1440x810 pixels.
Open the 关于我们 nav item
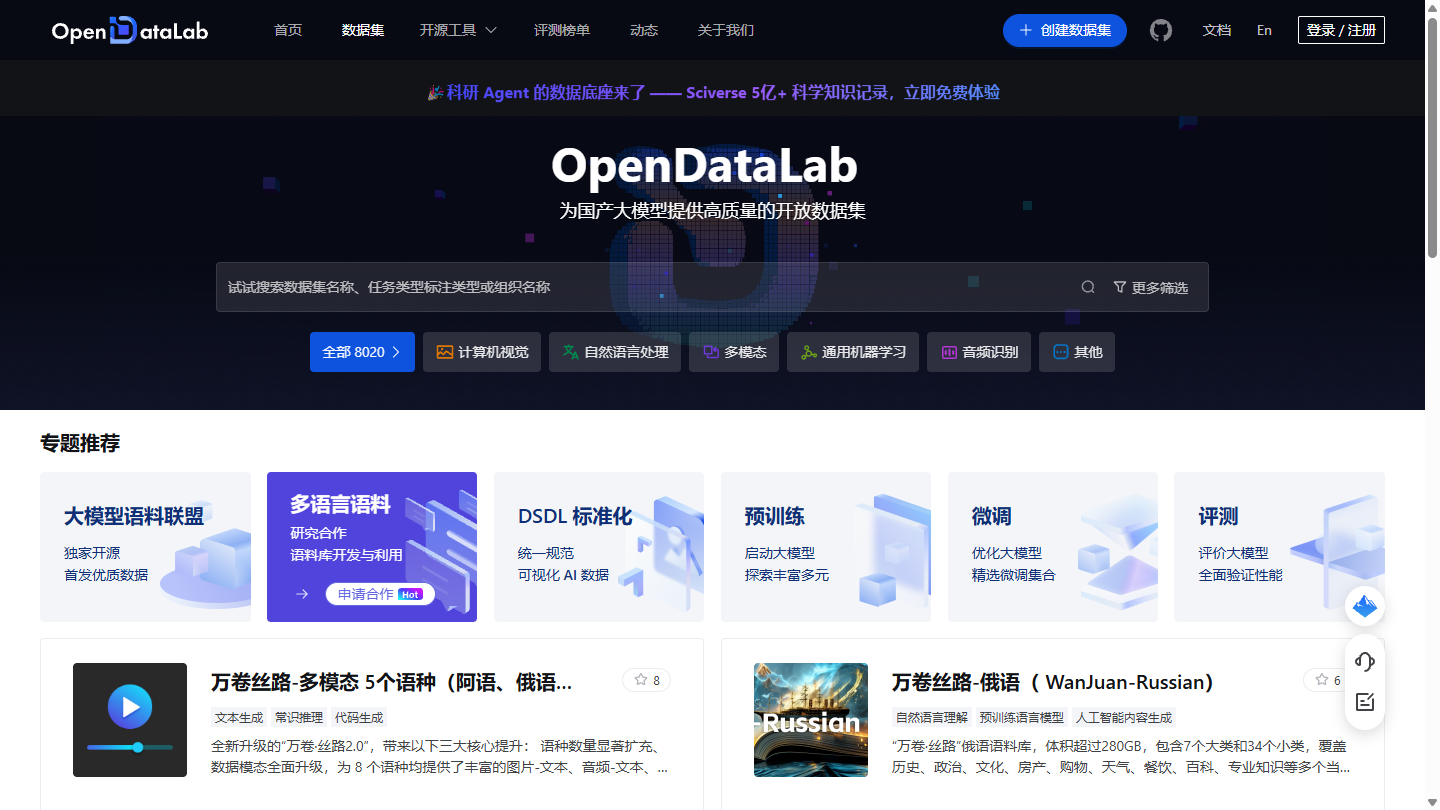click(x=726, y=30)
